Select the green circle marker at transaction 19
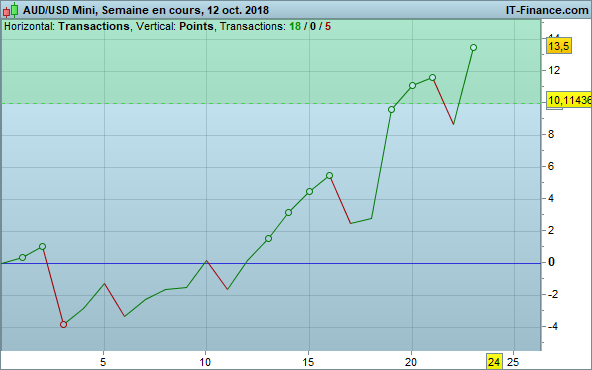Screen dimensions: 592x370 click(x=392, y=109)
